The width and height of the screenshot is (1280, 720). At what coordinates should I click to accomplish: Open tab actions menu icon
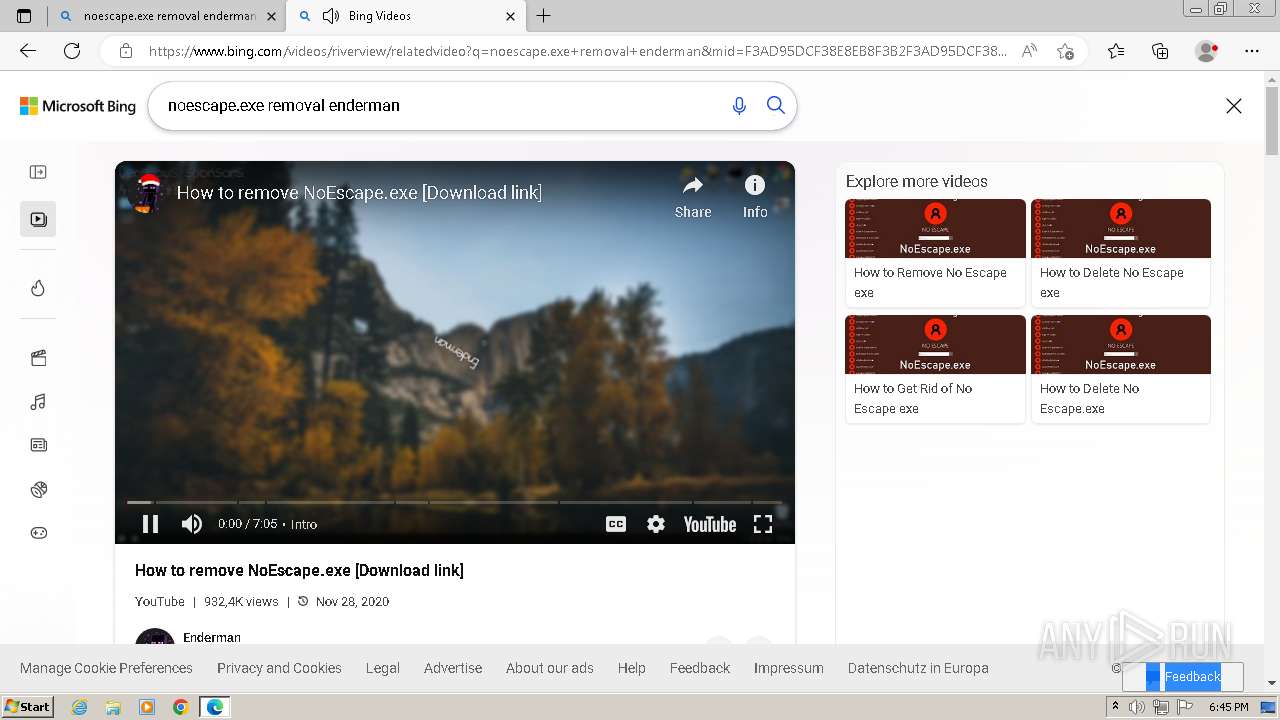[x=24, y=16]
